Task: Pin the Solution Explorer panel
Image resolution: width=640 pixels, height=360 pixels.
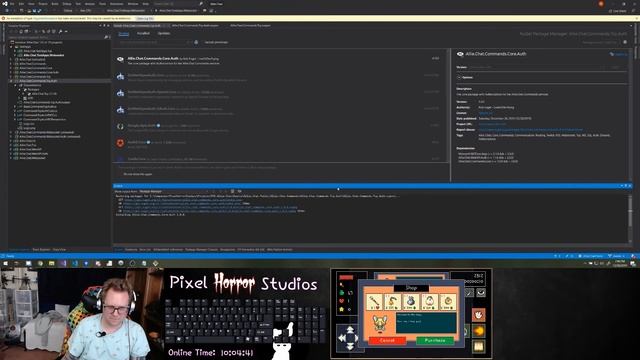Action: (104, 25)
